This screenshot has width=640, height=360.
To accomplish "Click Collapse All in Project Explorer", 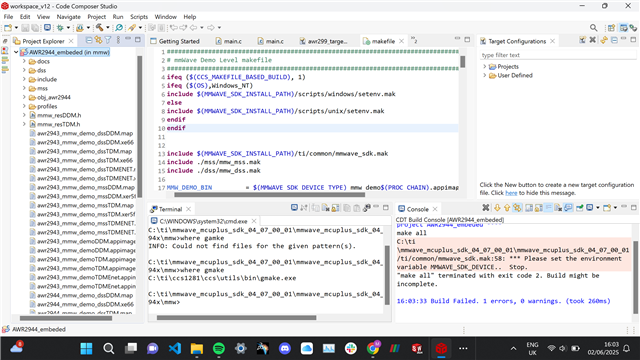I will pyautogui.click(x=89, y=40).
